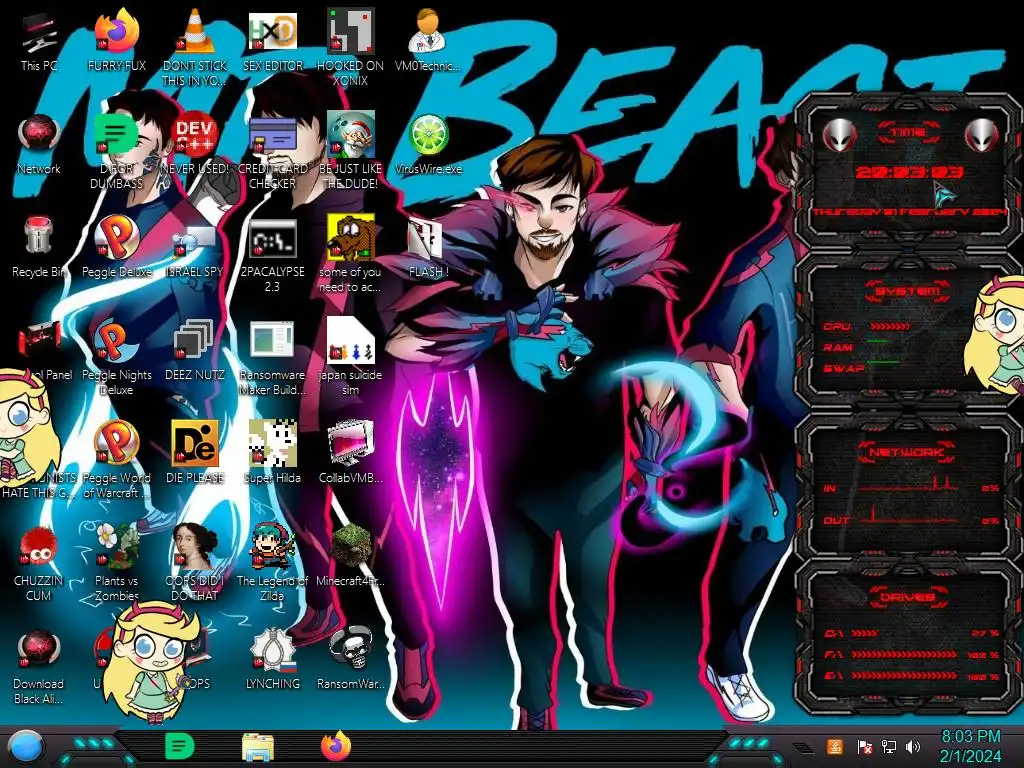1024x768 pixels.
Task: Open the green app pinned to taskbar
Action: (179, 746)
